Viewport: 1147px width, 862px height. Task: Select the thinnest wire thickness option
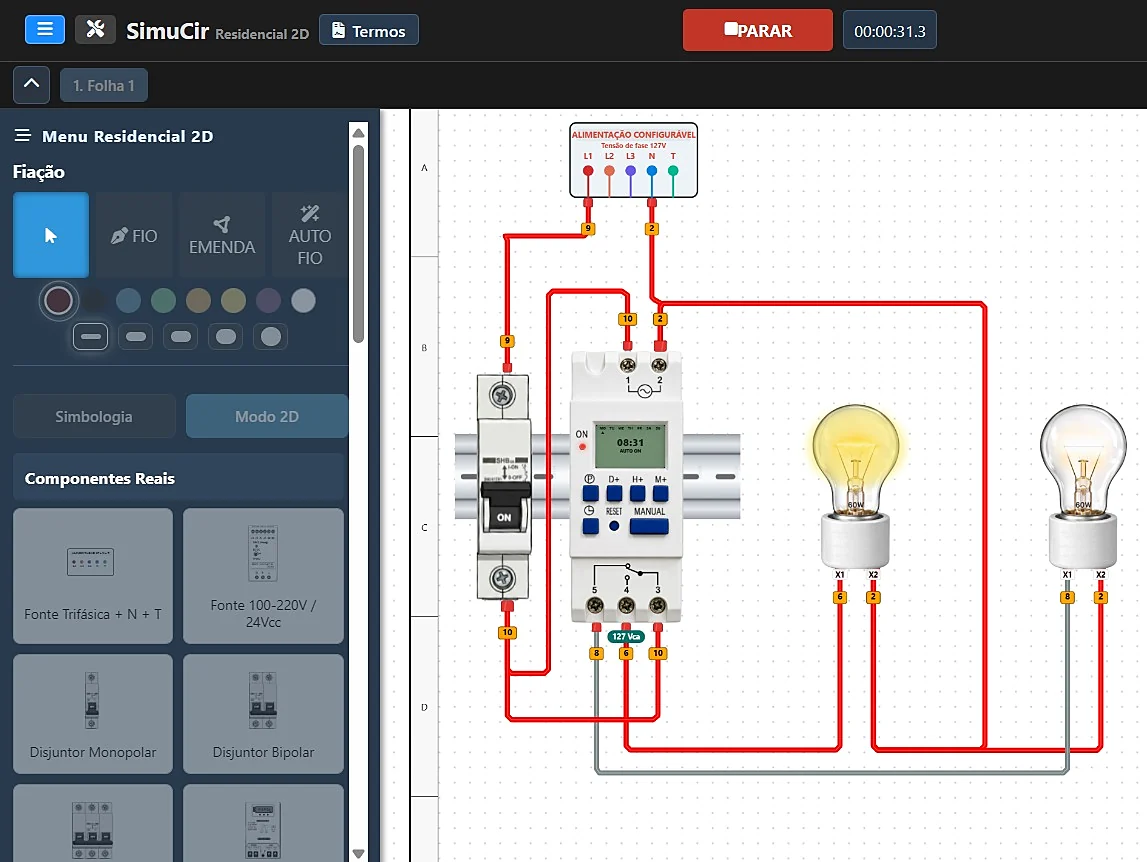91,337
